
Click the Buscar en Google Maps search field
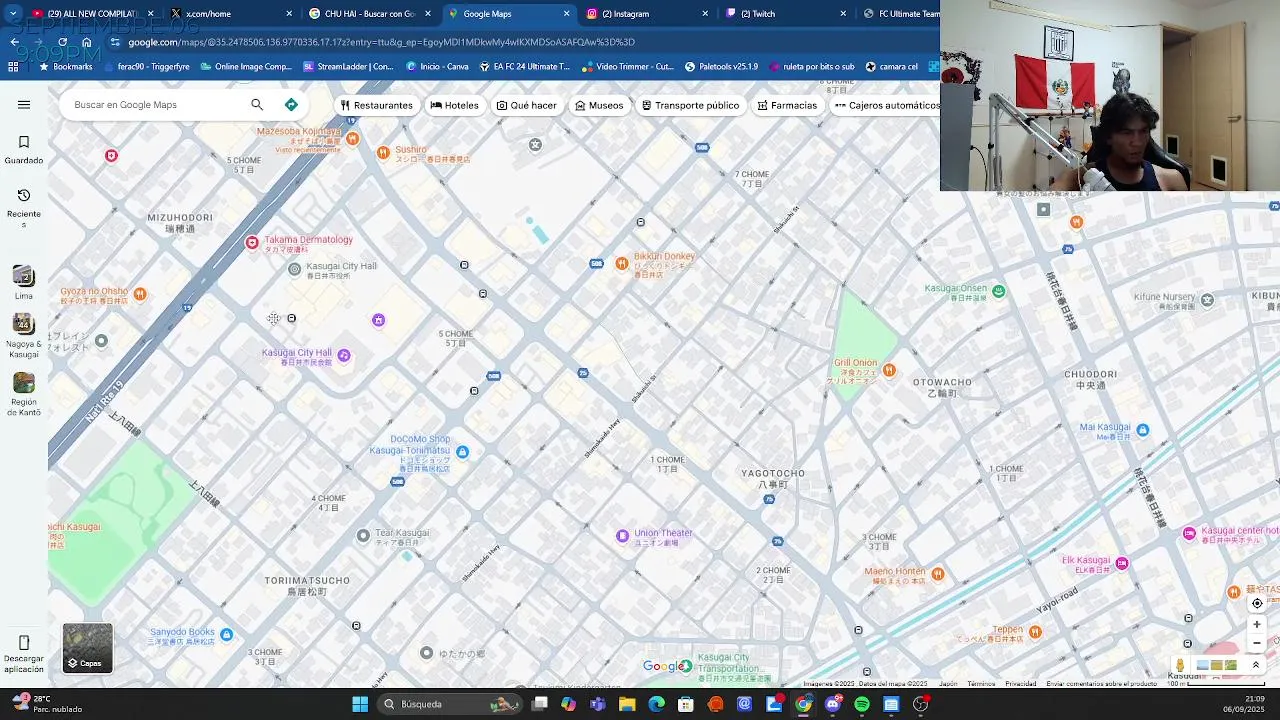(155, 105)
